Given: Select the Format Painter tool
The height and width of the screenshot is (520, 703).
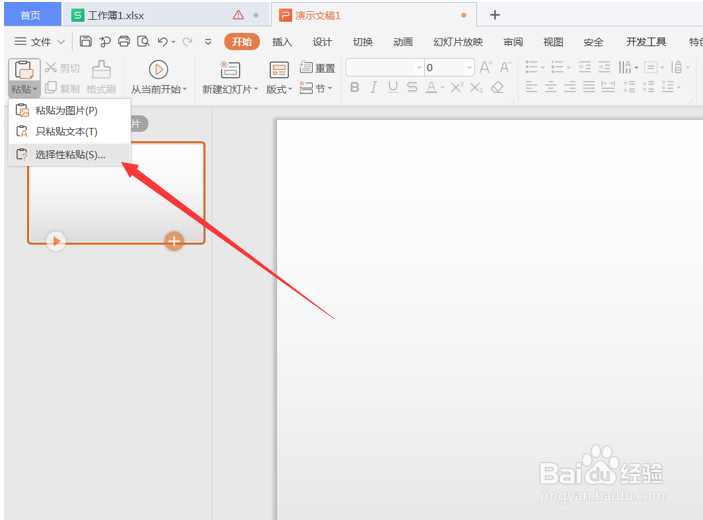Looking at the screenshot, I should [x=101, y=78].
